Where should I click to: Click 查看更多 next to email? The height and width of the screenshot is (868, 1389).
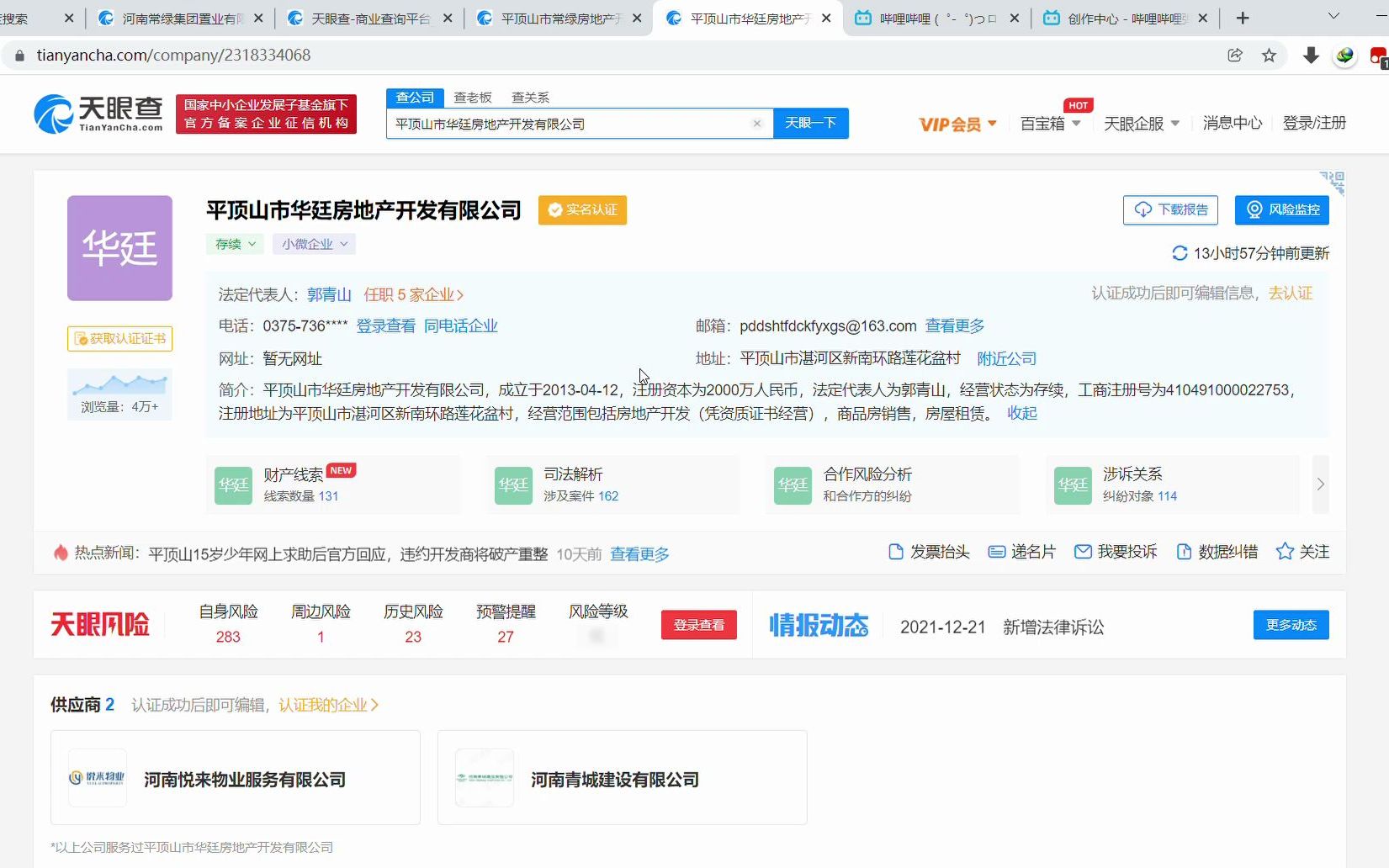coord(955,326)
